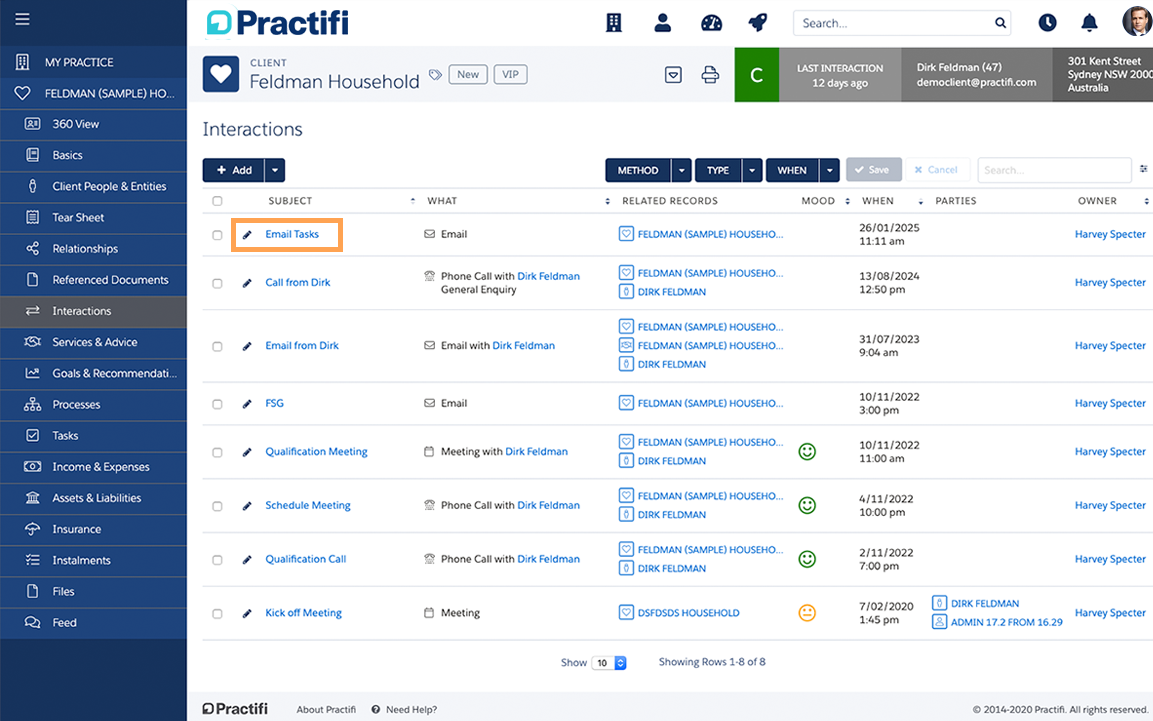This screenshot has width=1153, height=721.
Task: Click the Save button
Action: click(x=873, y=170)
